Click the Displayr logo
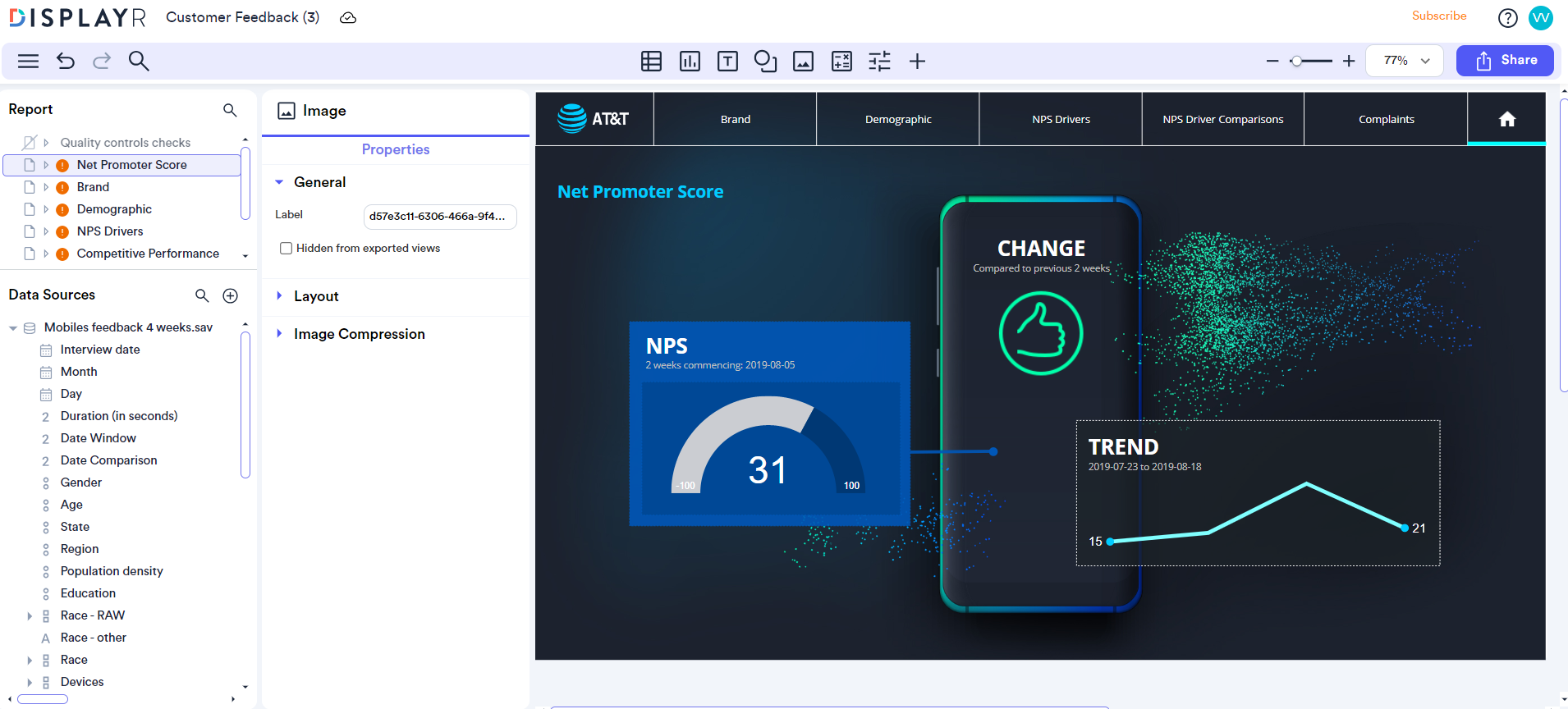1568x709 pixels. pos(77,17)
